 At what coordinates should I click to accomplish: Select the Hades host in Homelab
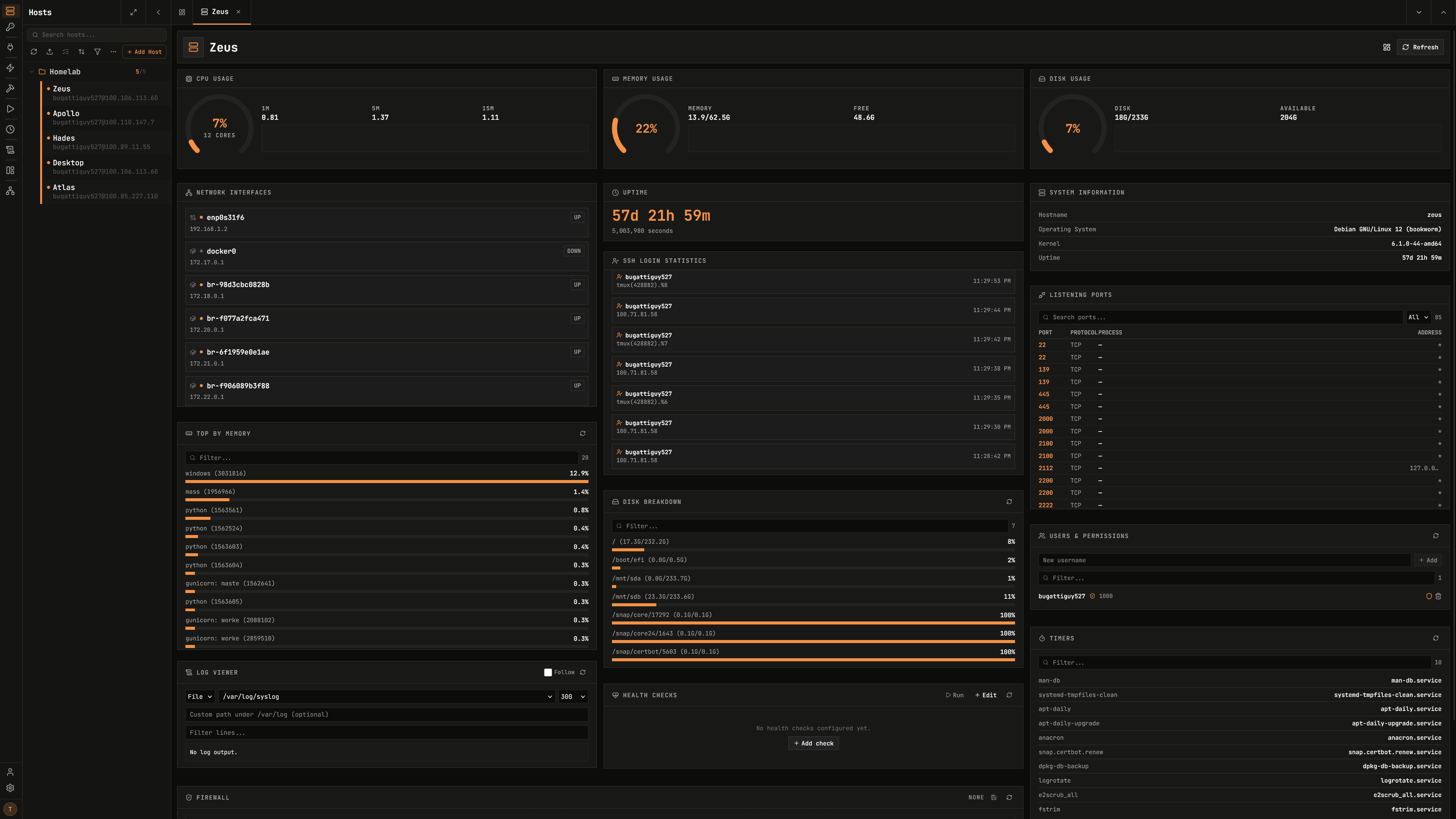coord(106,142)
